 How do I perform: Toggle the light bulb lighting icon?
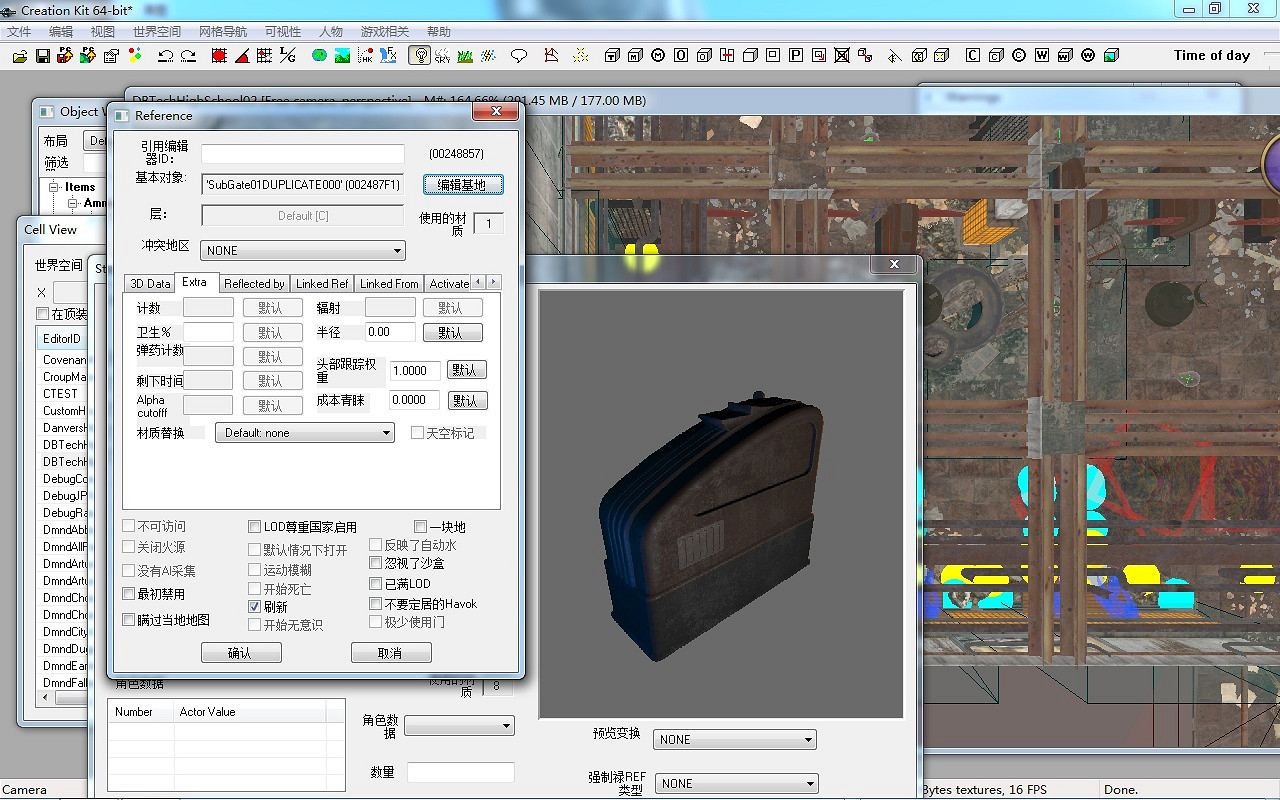[x=420, y=56]
